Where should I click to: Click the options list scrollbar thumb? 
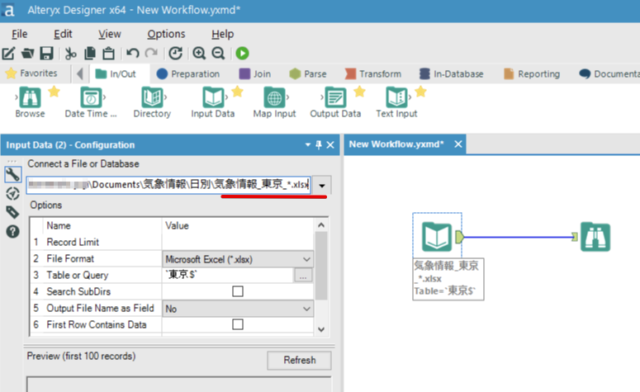pyautogui.click(x=321, y=266)
